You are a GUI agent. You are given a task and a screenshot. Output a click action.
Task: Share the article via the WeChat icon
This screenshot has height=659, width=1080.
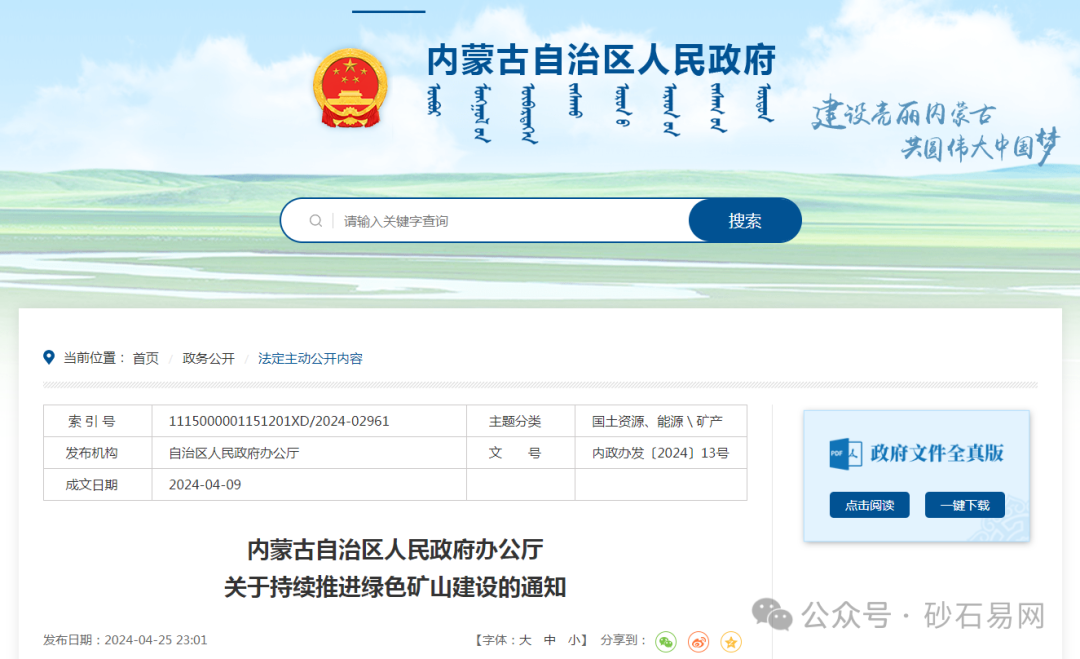point(664,641)
